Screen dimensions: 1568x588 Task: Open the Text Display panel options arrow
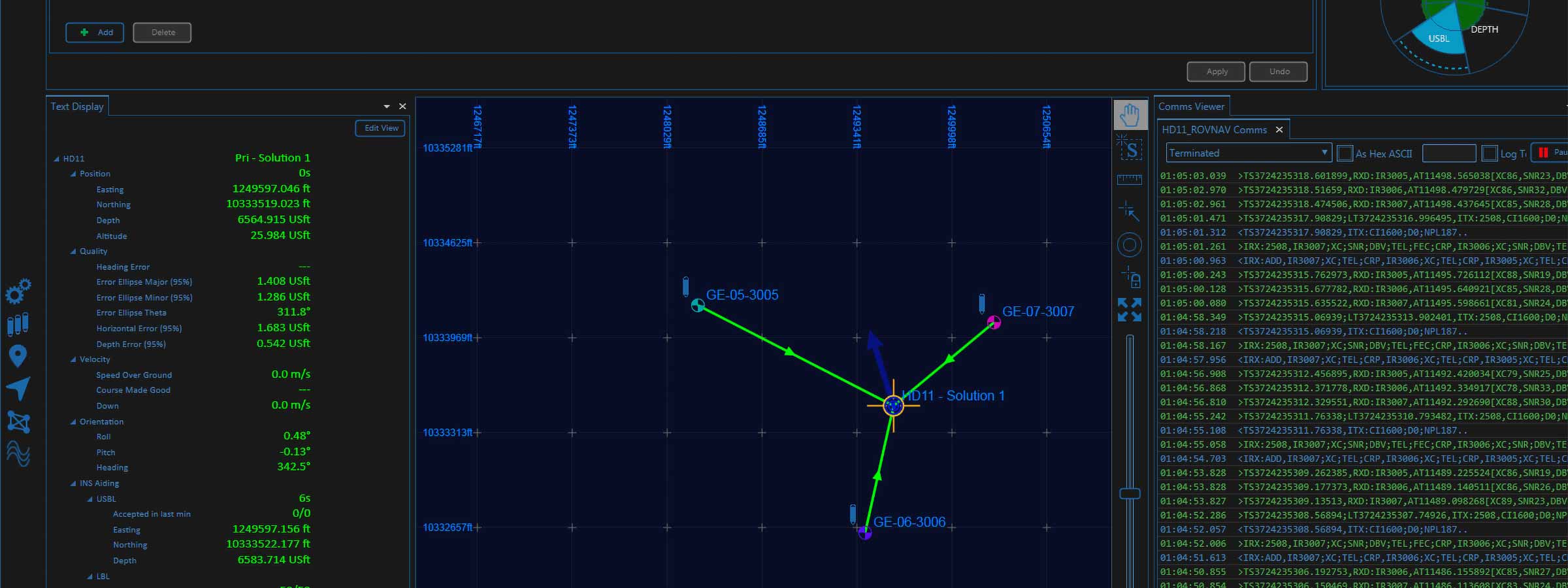(x=387, y=106)
